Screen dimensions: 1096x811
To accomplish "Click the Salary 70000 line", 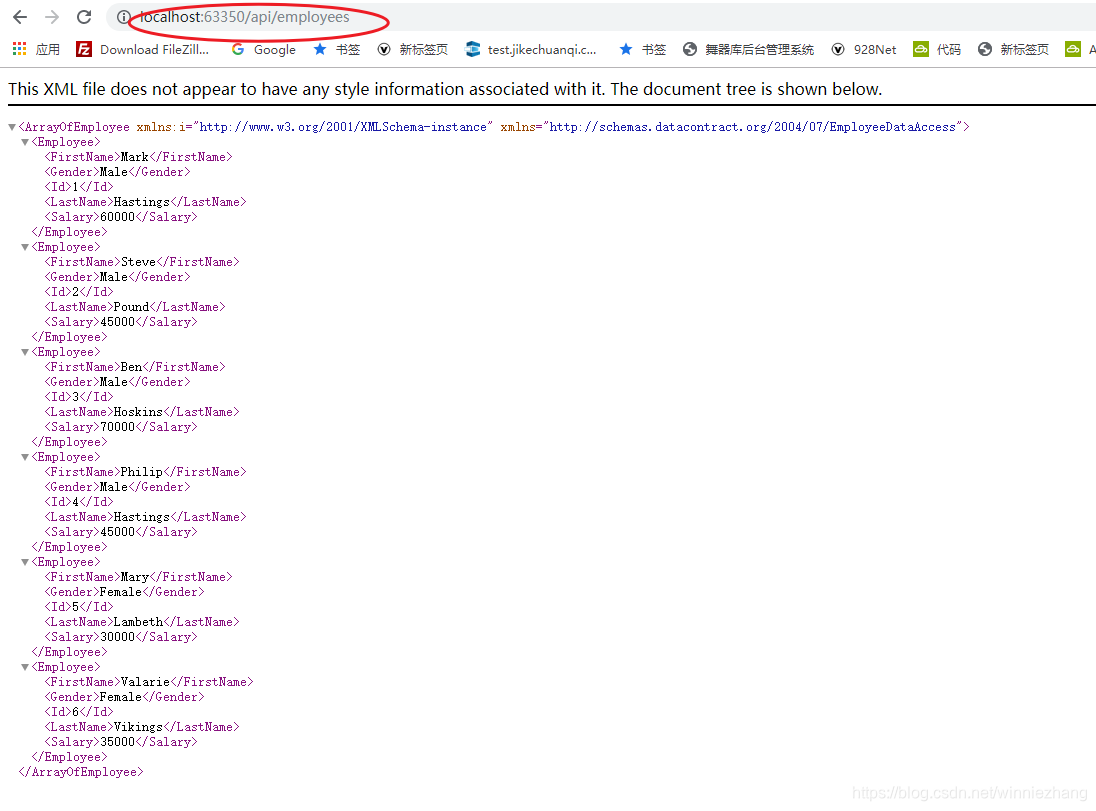I will click(x=121, y=427).
